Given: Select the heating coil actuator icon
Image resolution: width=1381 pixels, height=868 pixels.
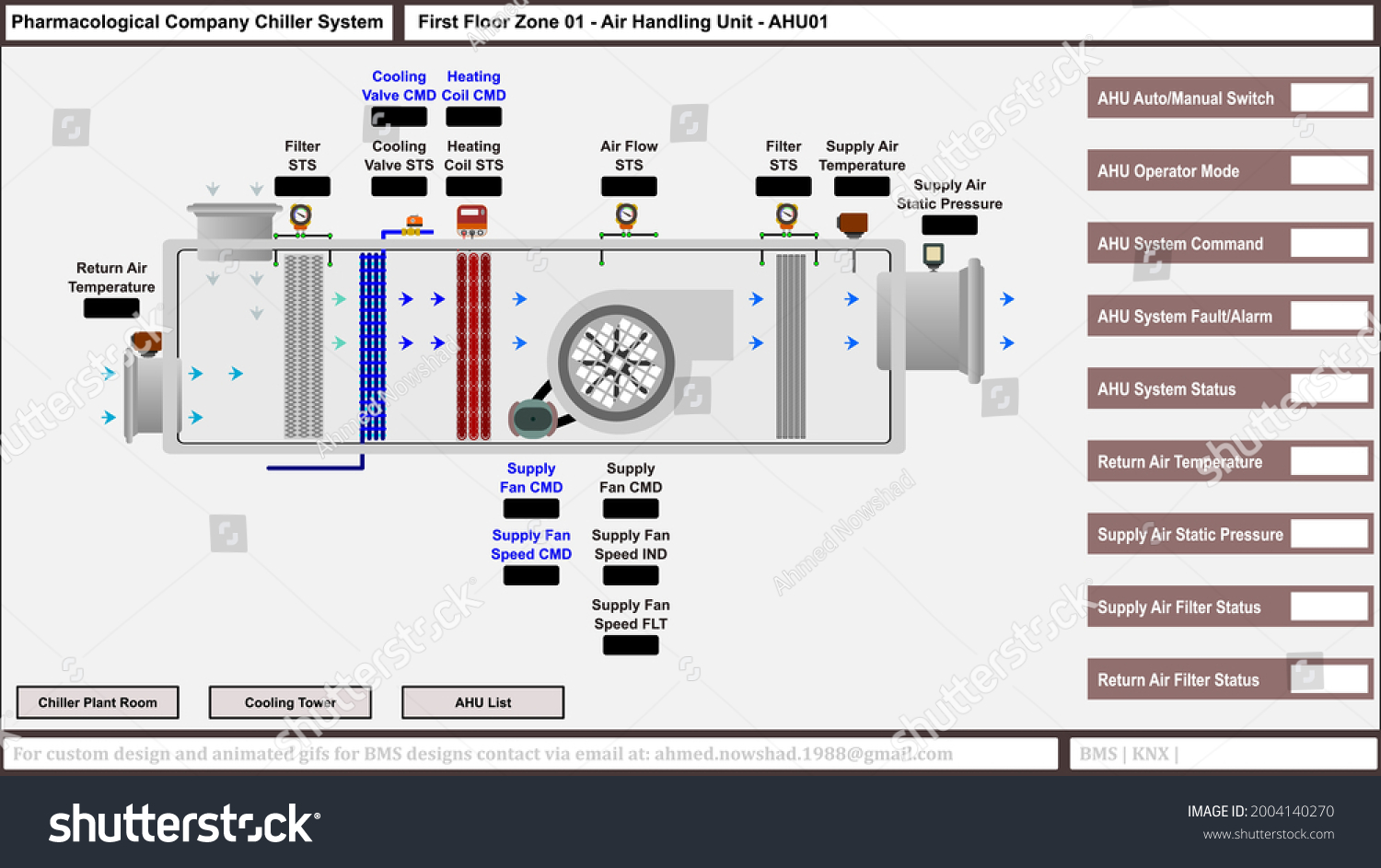Looking at the screenshot, I should 470,219.
